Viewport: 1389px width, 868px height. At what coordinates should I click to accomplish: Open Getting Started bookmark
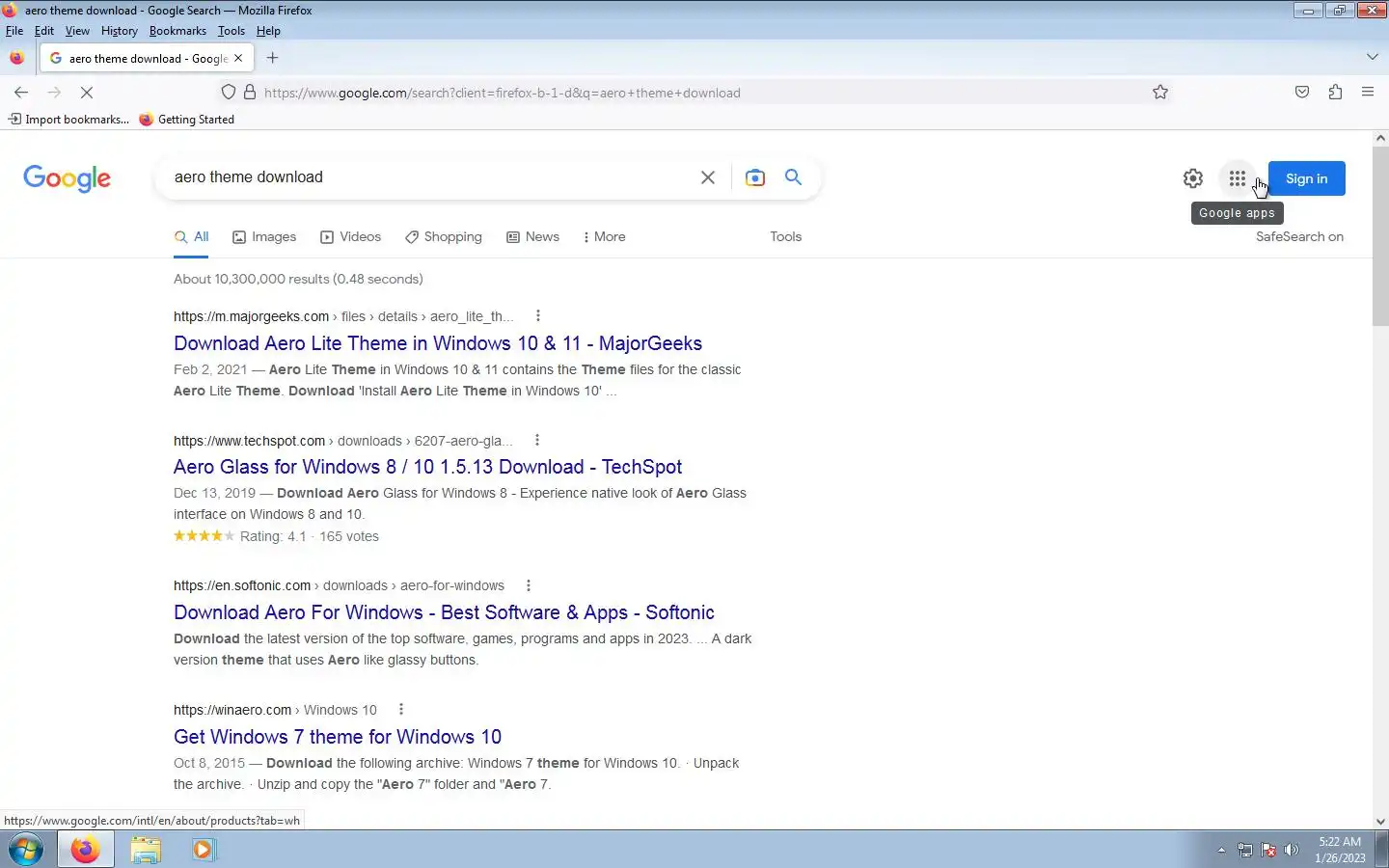coord(187,120)
